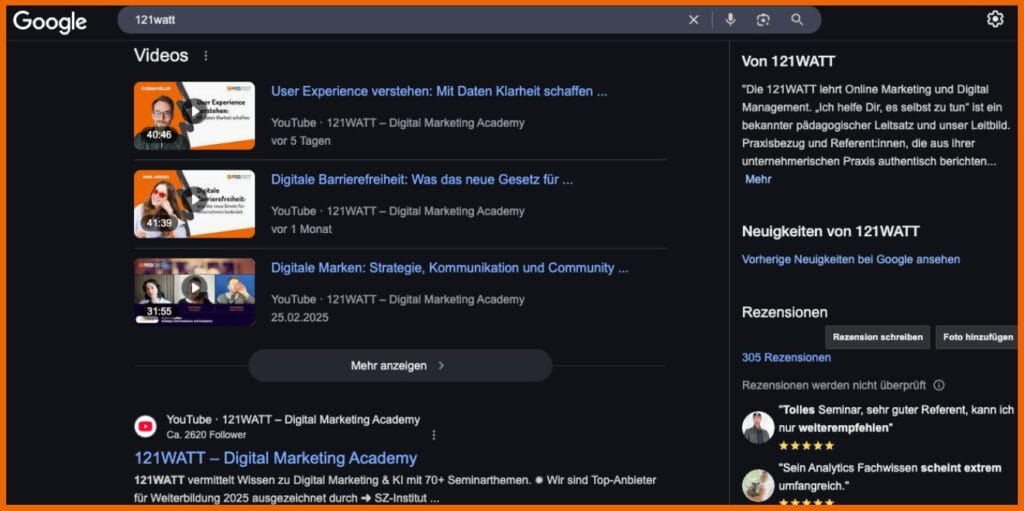The width and height of the screenshot is (1024, 511).
Task: Click the magnifying glass search icon
Action: [x=797, y=20]
